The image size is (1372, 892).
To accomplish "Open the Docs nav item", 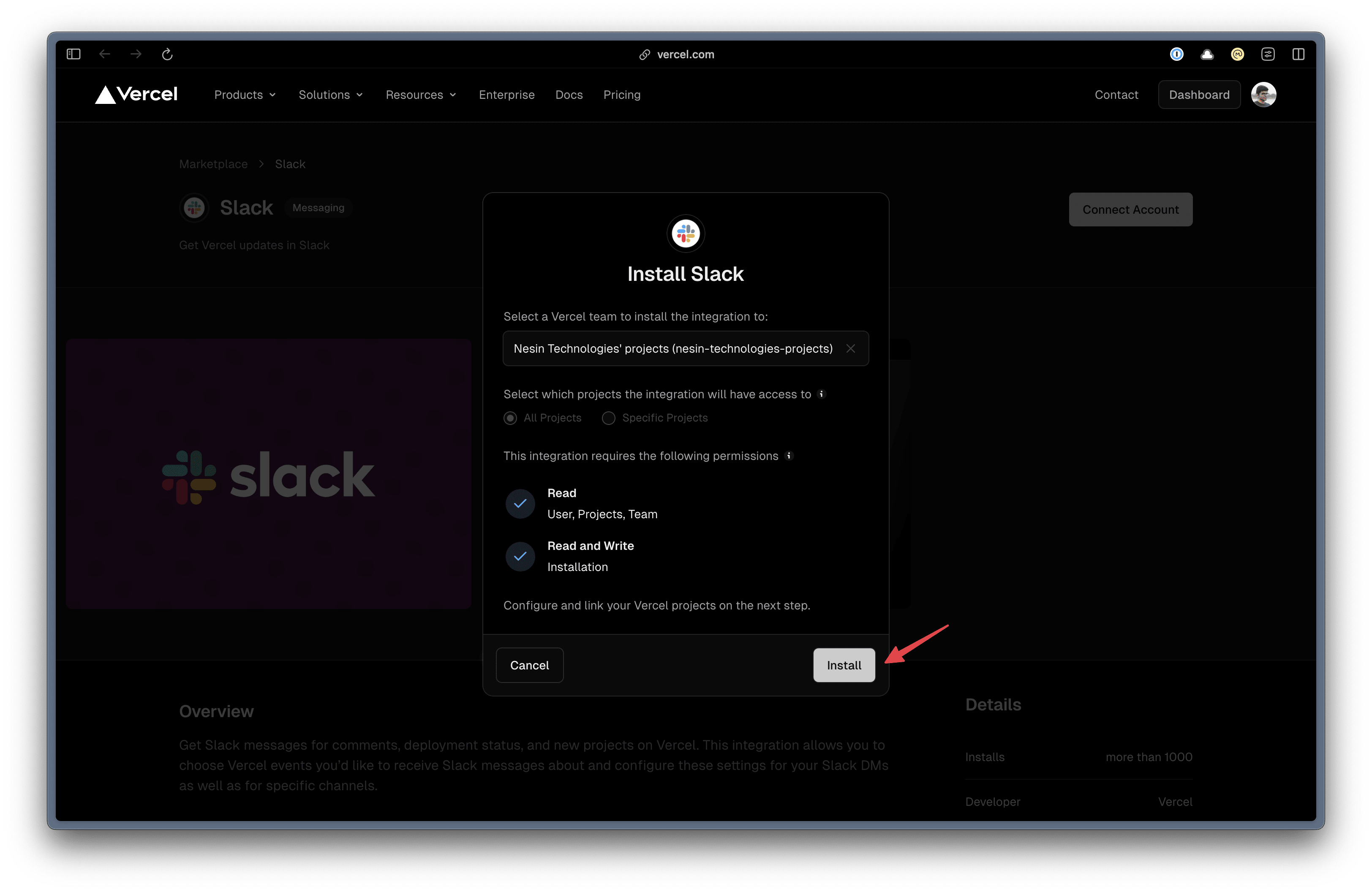I will [569, 95].
